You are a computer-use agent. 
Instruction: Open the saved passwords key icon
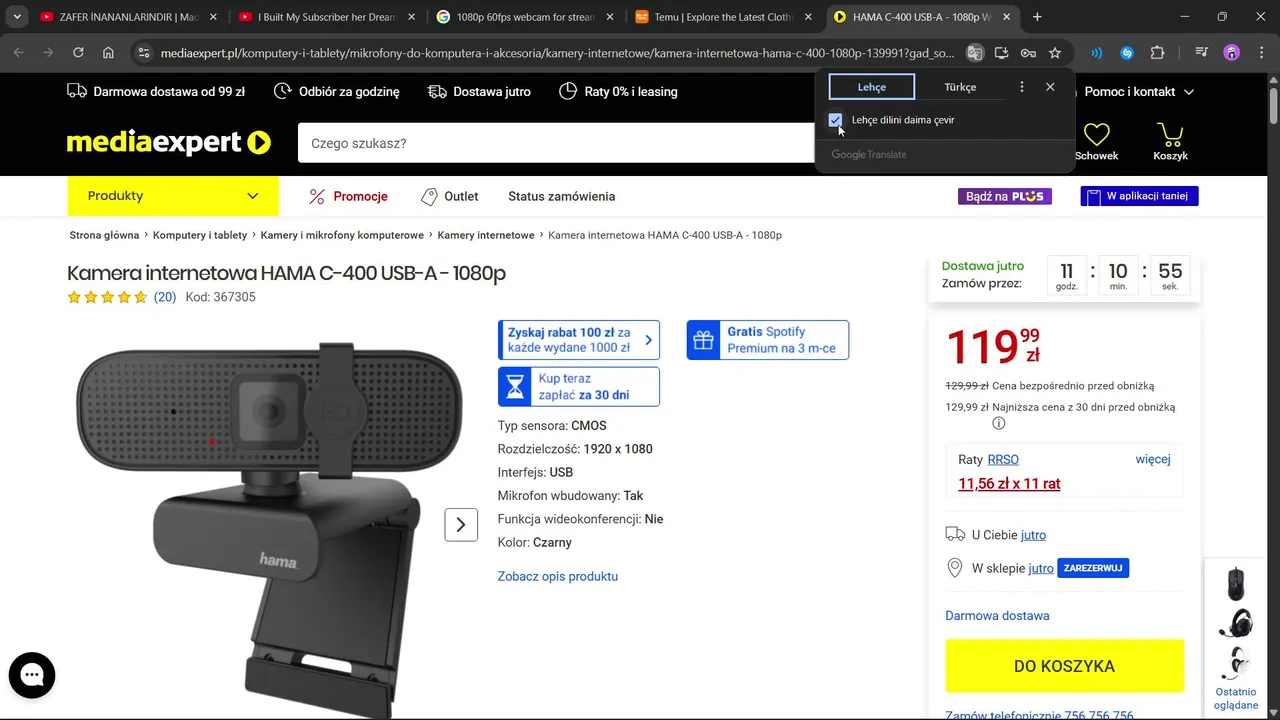[1028, 53]
